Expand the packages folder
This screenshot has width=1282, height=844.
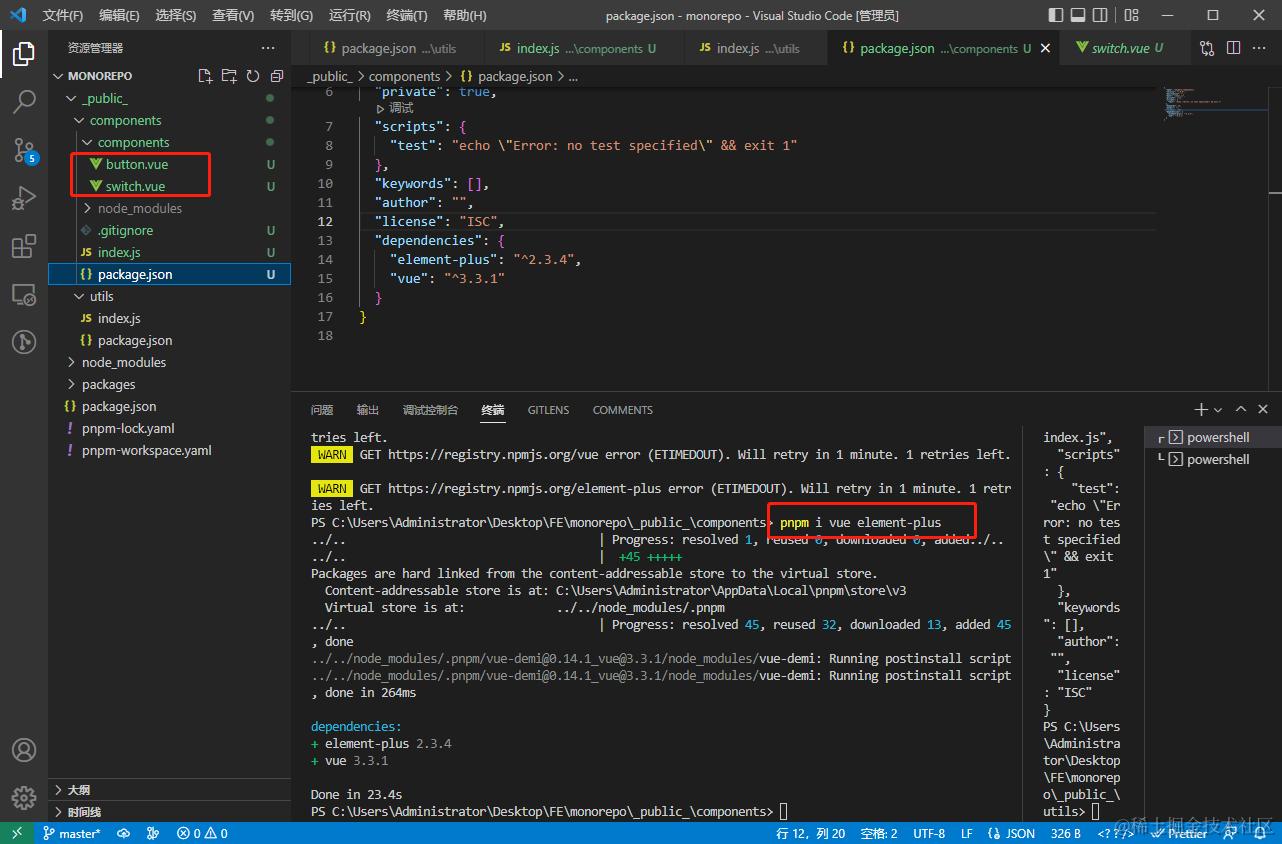(108, 384)
